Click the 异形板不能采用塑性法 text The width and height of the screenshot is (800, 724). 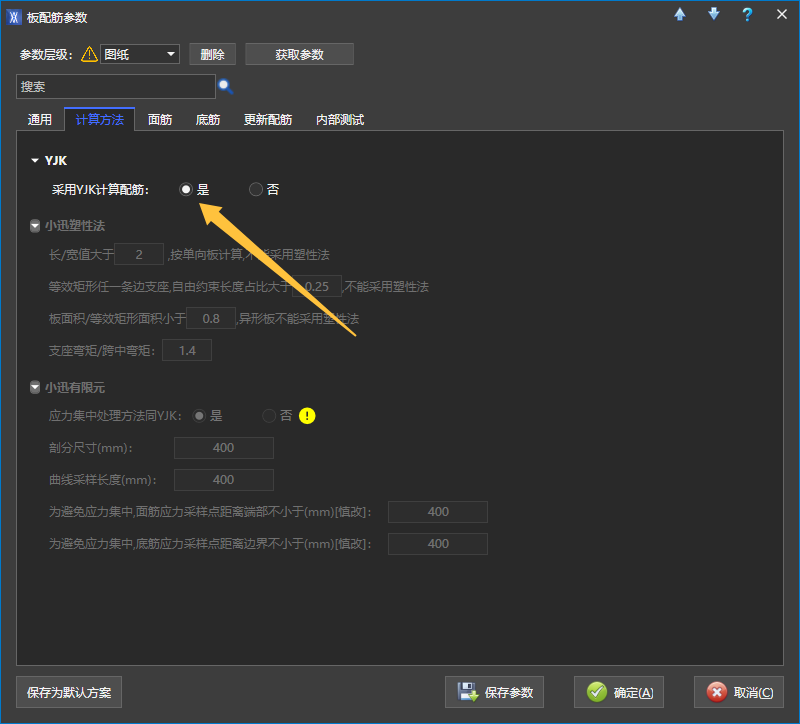[x=299, y=319]
